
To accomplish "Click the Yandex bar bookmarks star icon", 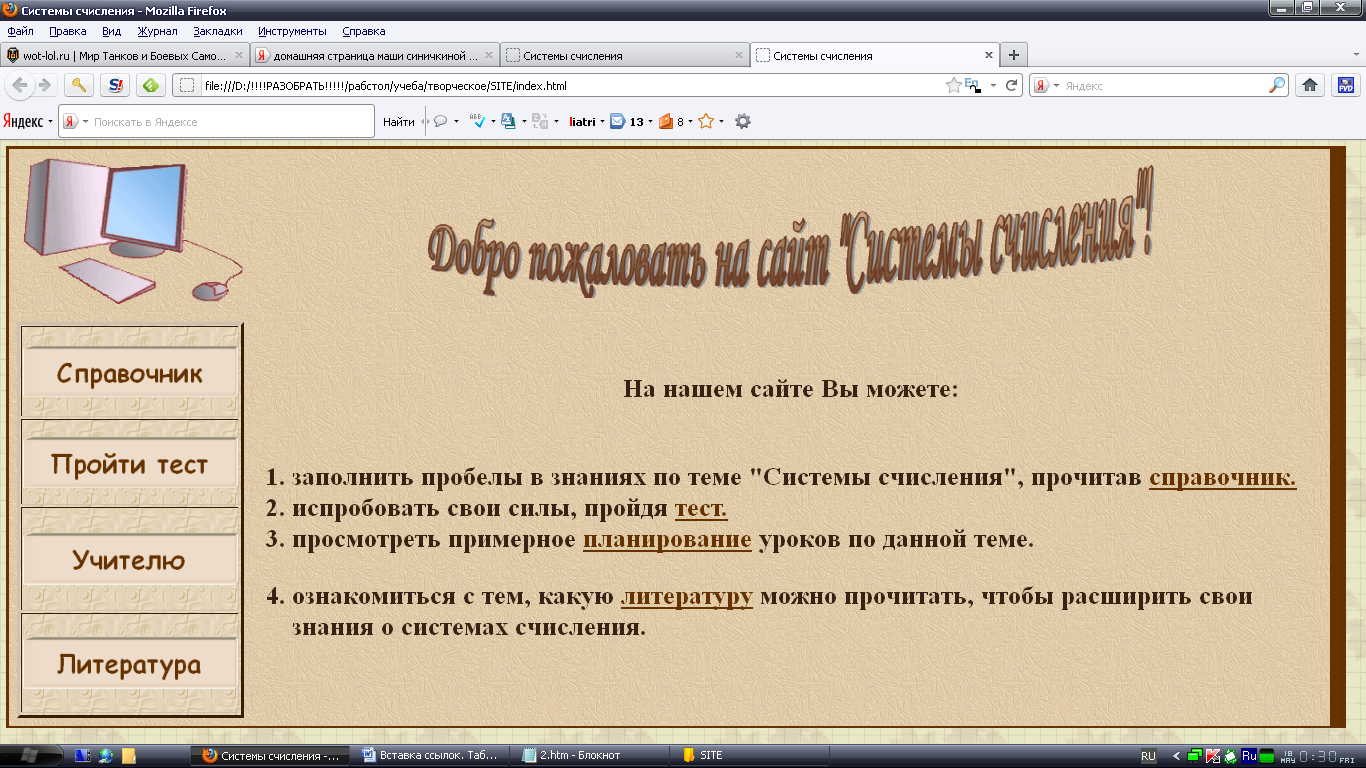I will 706,122.
